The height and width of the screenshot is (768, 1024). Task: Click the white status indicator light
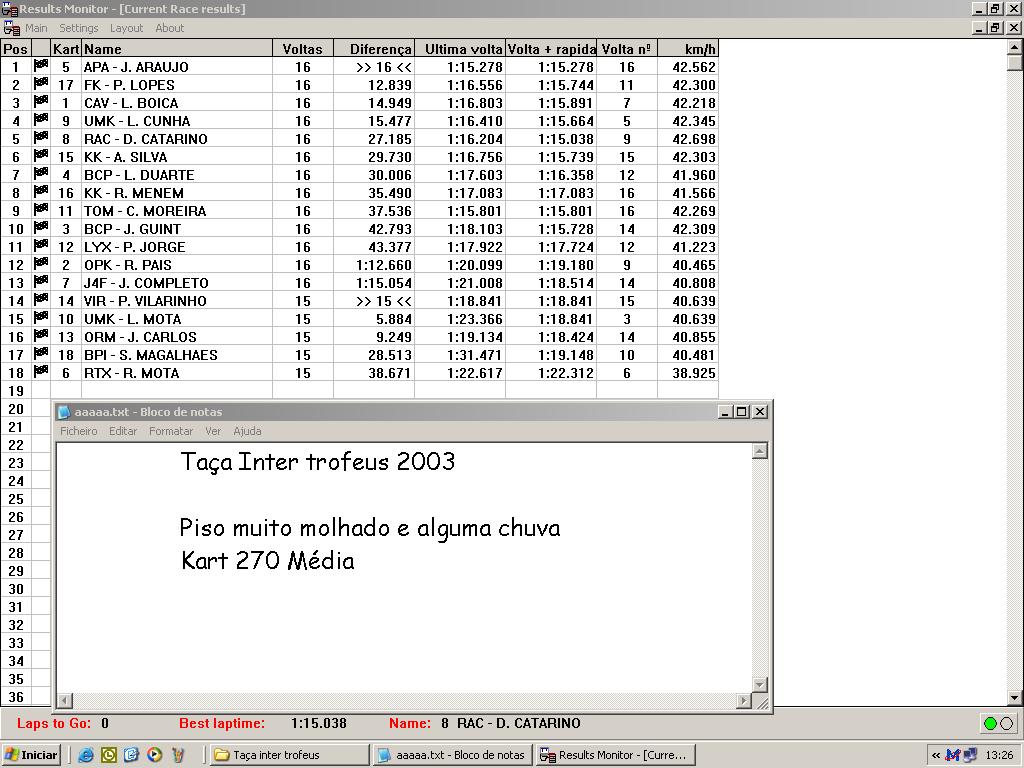click(1006, 724)
